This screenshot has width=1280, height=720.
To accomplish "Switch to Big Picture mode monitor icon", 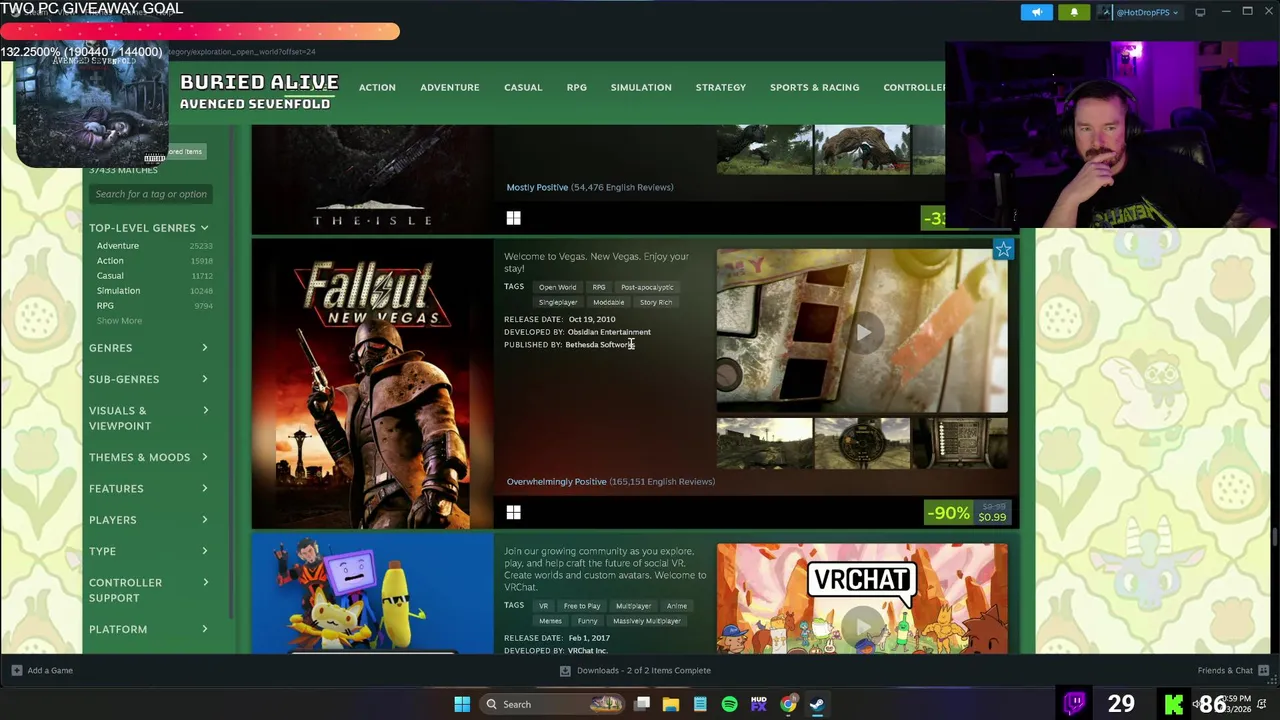I will [1200, 12].
